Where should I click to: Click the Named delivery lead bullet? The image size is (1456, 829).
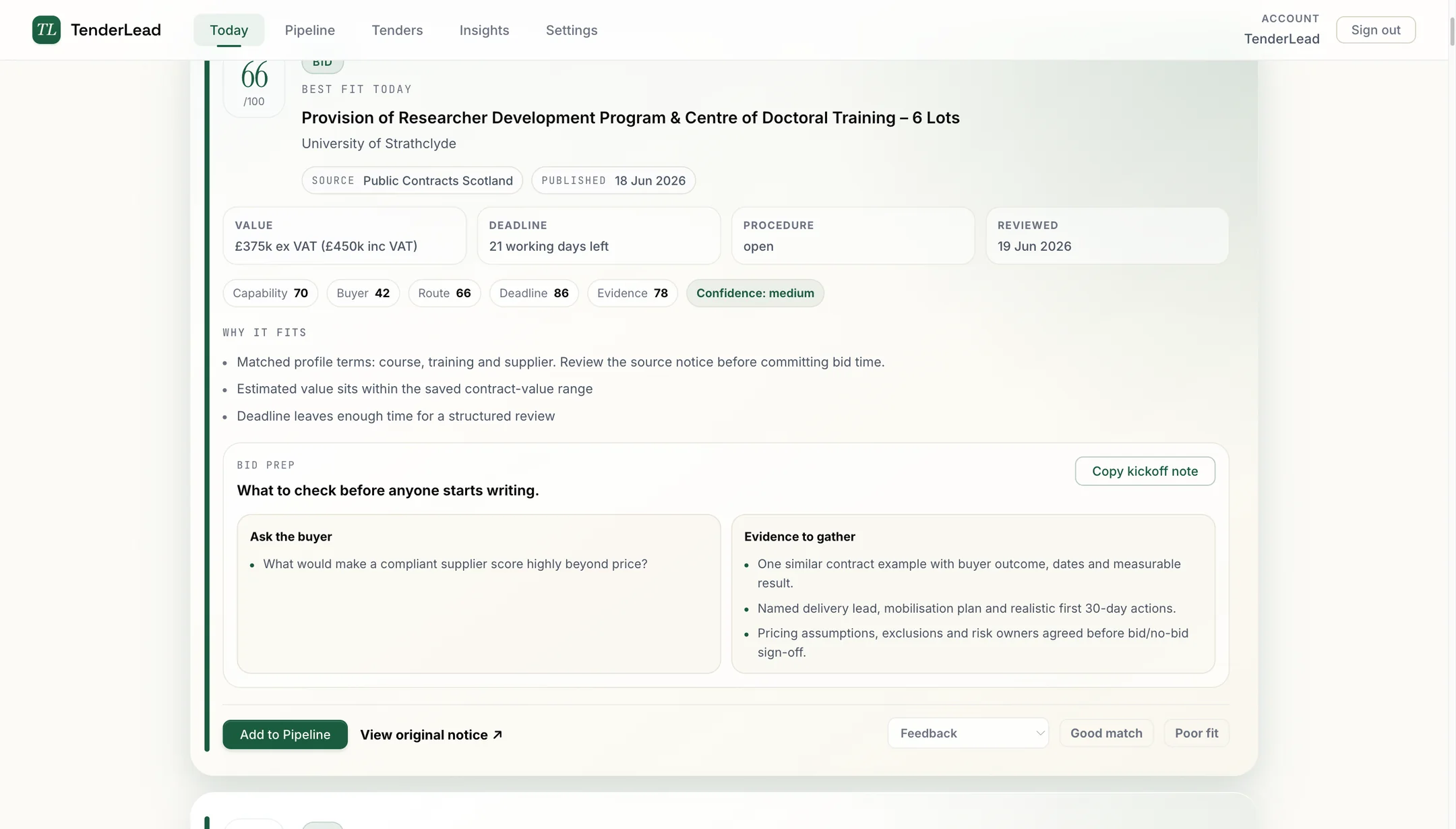pyautogui.click(x=967, y=609)
